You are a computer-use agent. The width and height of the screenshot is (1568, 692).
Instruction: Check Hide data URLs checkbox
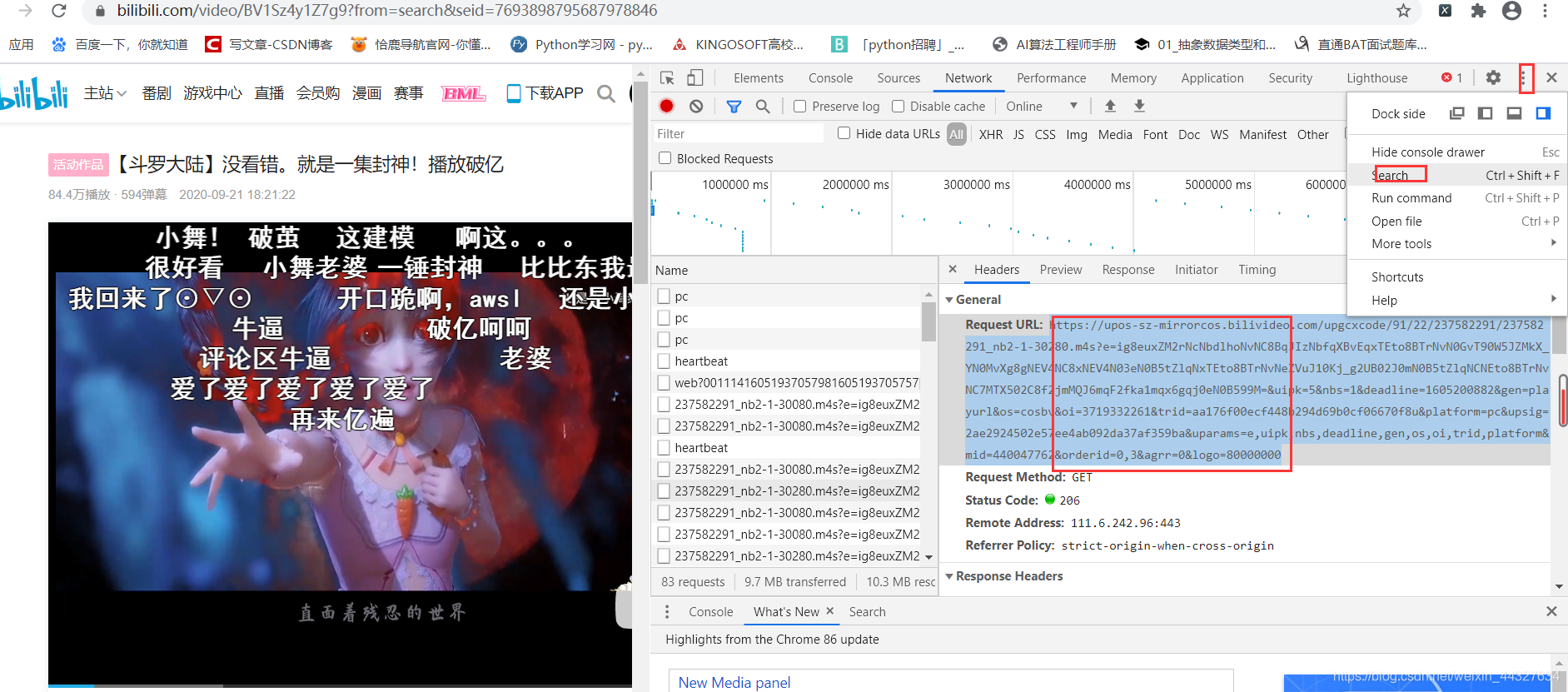click(x=844, y=133)
